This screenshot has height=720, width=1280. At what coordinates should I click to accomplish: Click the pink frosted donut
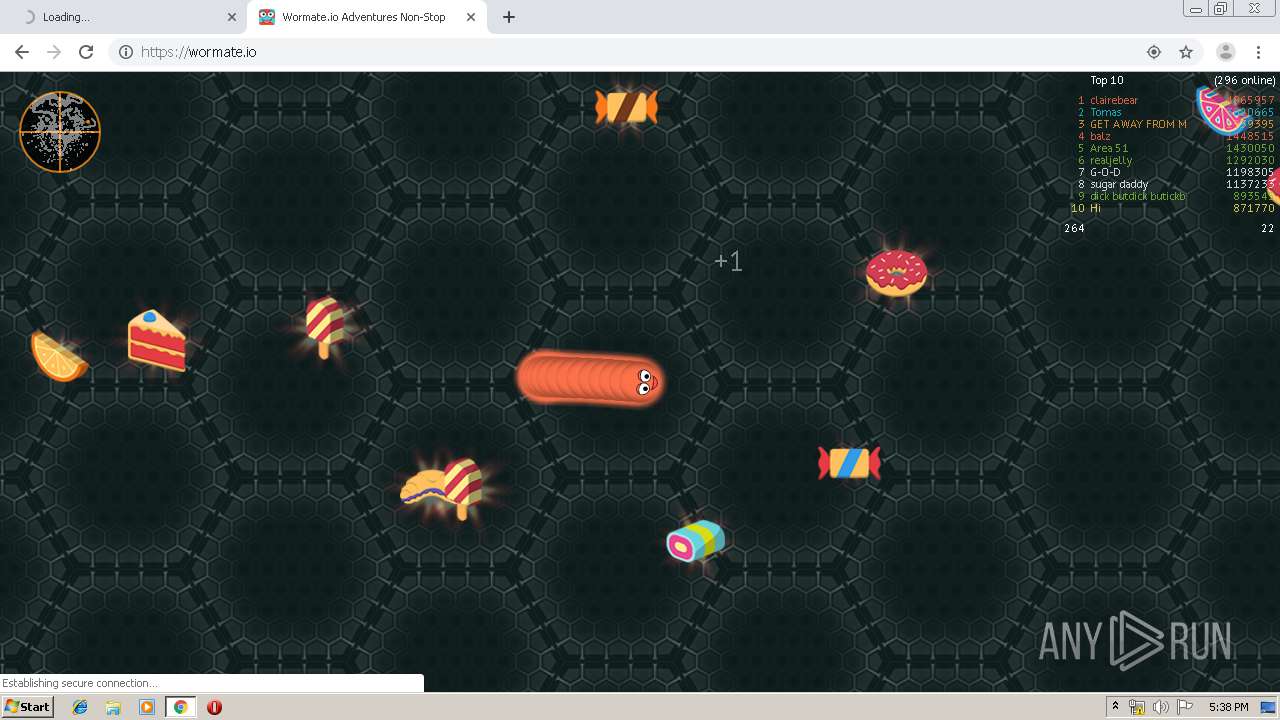tap(896, 273)
